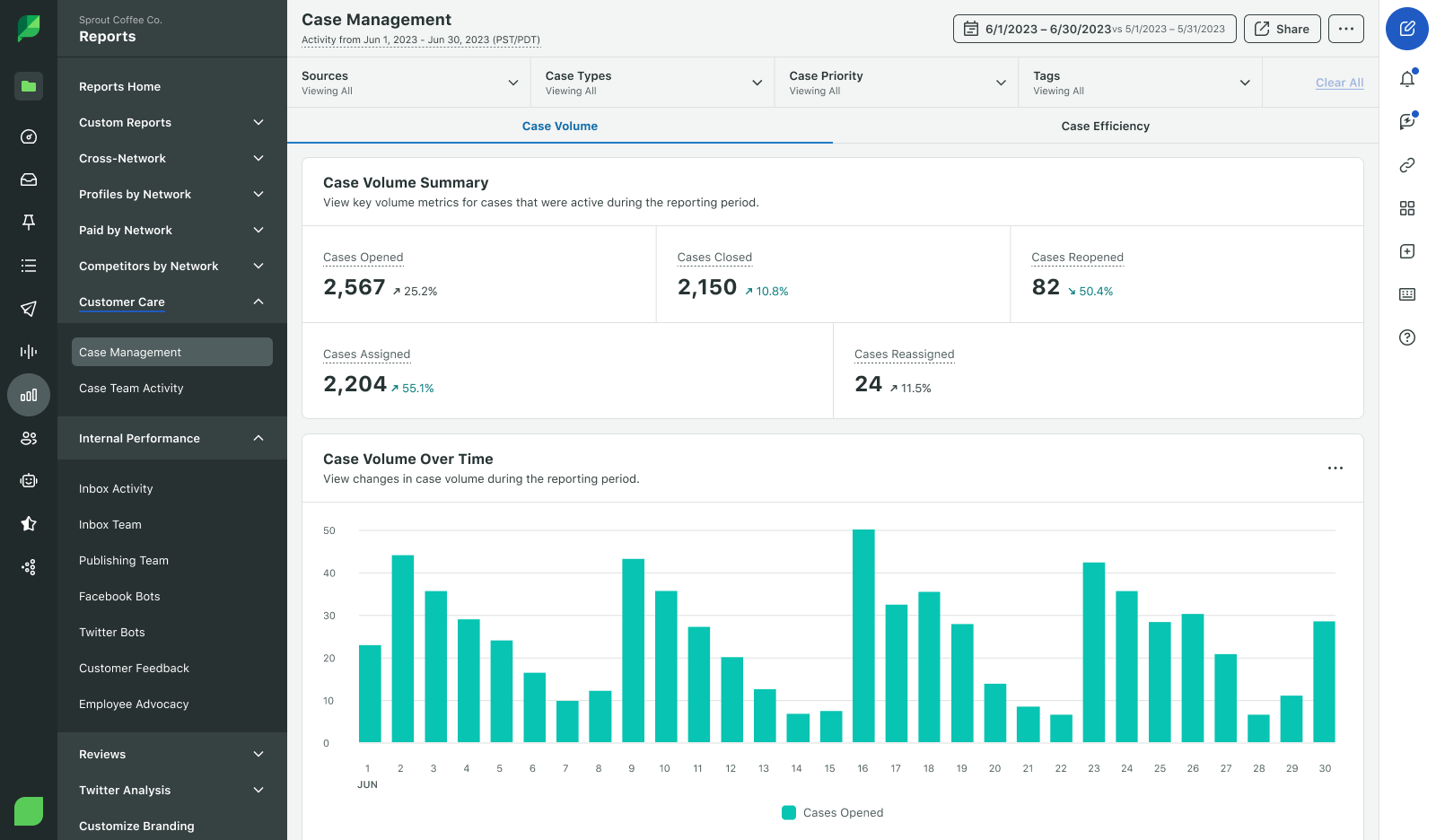Open the Listening bar icon in left sidebar
Viewport: 1436px width, 840px height.
pos(29,352)
